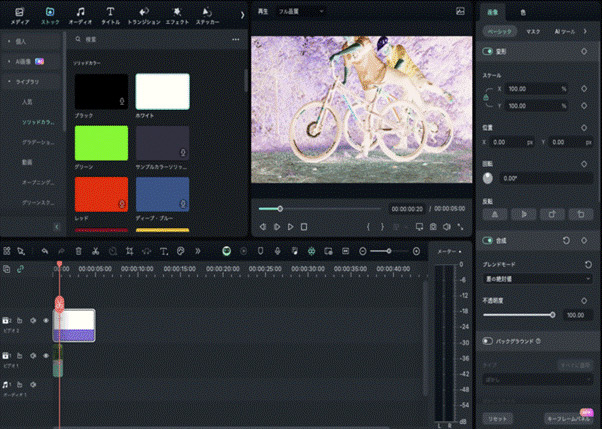Open the タイトル (Titles) icon

click(110, 13)
